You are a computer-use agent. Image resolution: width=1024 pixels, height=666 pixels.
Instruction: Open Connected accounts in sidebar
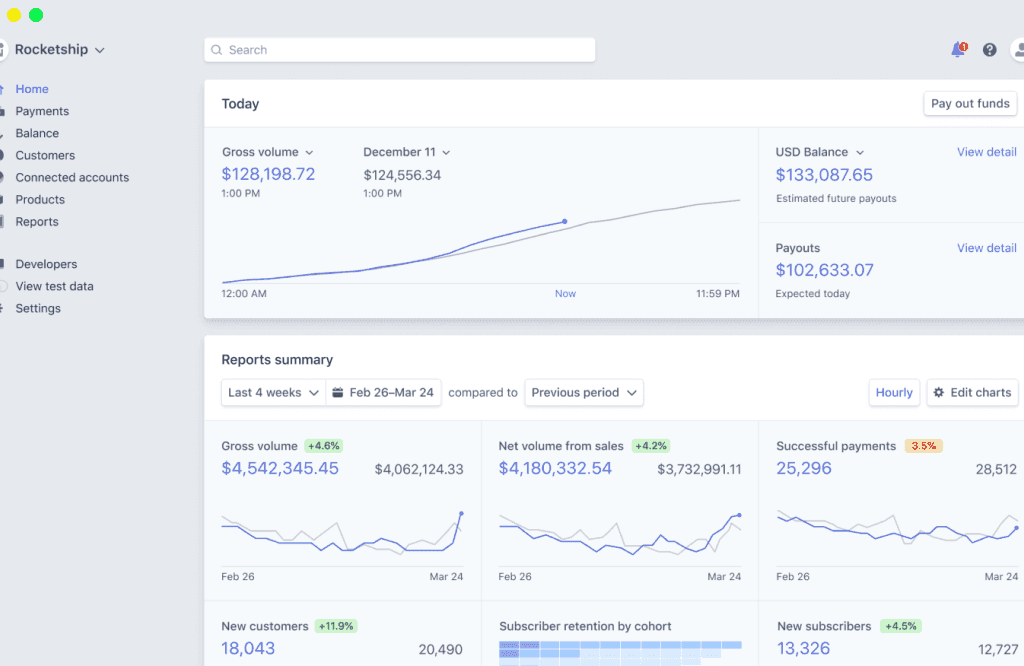(72, 177)
